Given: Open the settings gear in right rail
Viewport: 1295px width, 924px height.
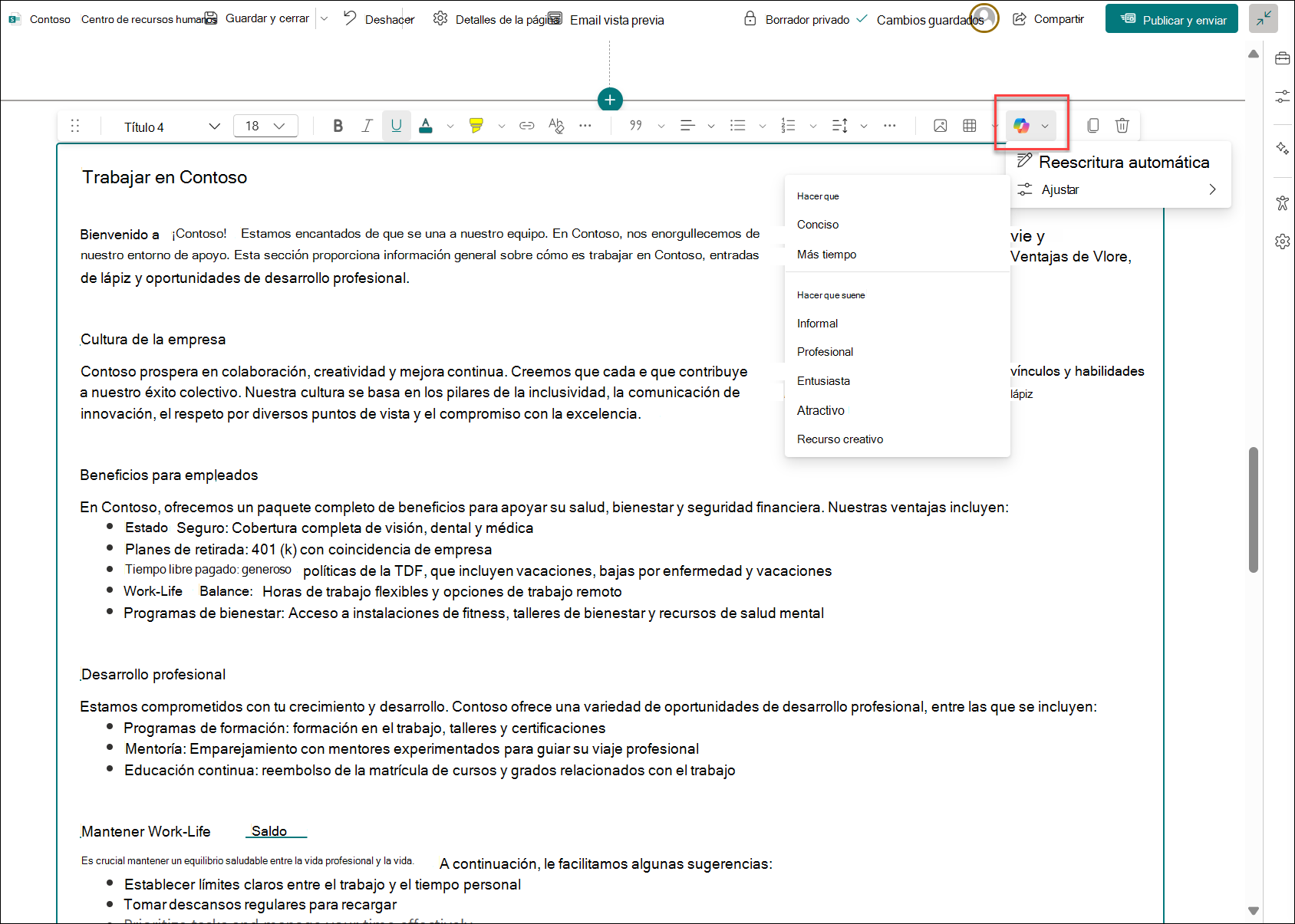Looking at the screenshot, I should click(1282, 242).
